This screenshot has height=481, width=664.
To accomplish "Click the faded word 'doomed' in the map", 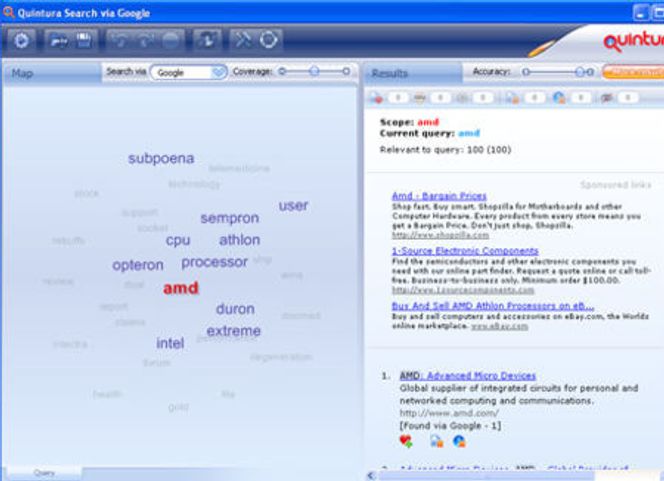I will [x=301, y=316].
